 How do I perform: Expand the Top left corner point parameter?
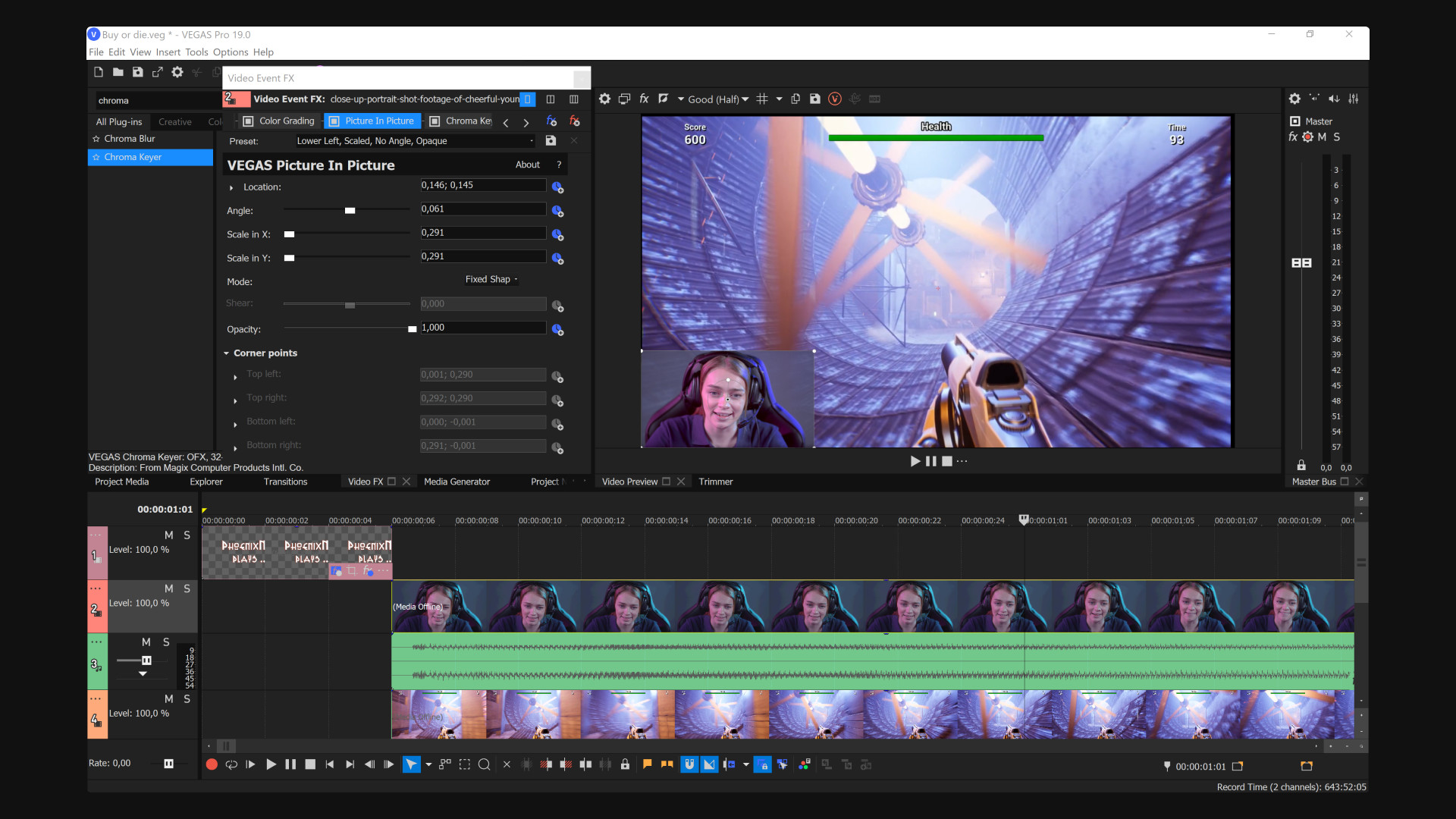(x=234, y=377)
